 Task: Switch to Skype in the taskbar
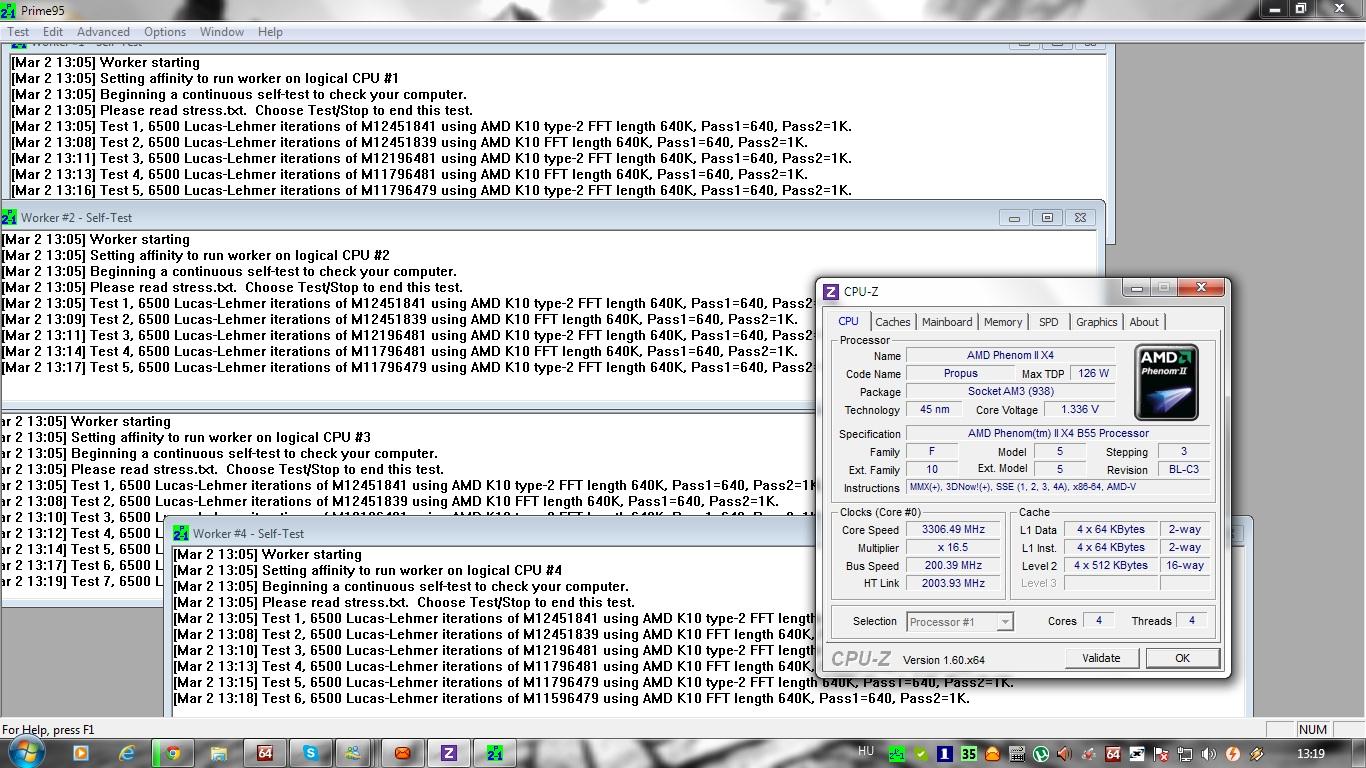pos(311,753)
